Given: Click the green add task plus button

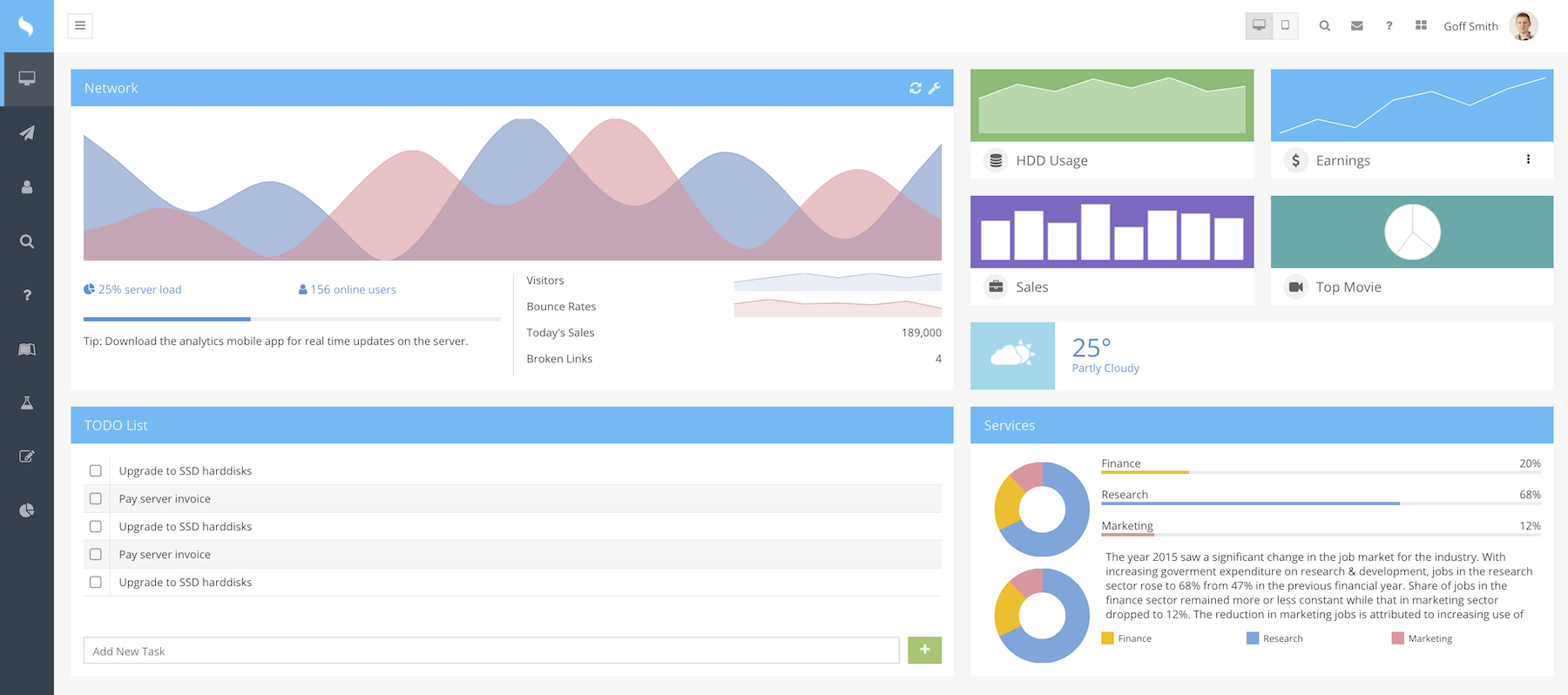Looking at the screenshot, I should click(924, 650).
